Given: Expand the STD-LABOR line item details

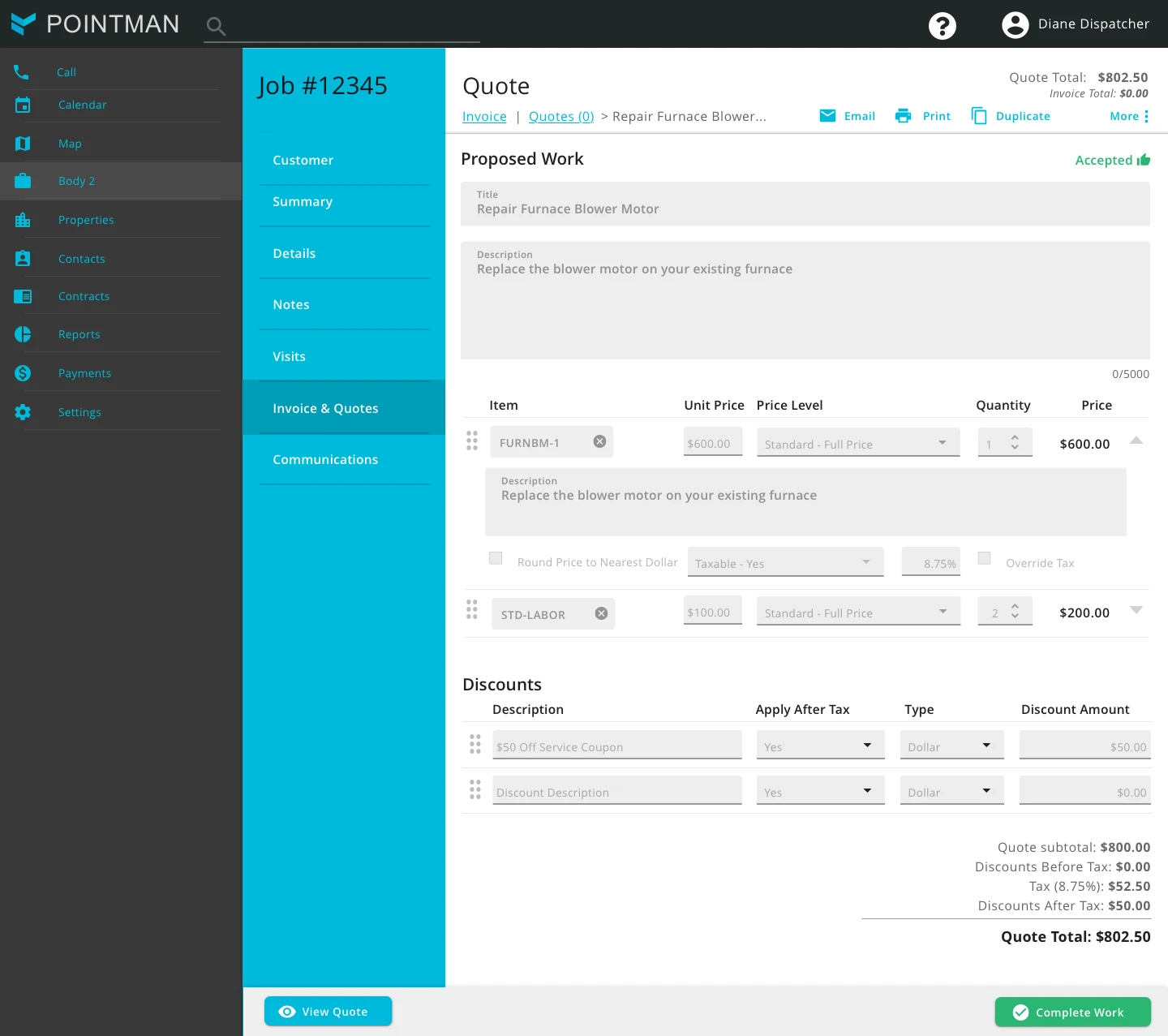Looking at the screenshot, I should point(1136,610).
